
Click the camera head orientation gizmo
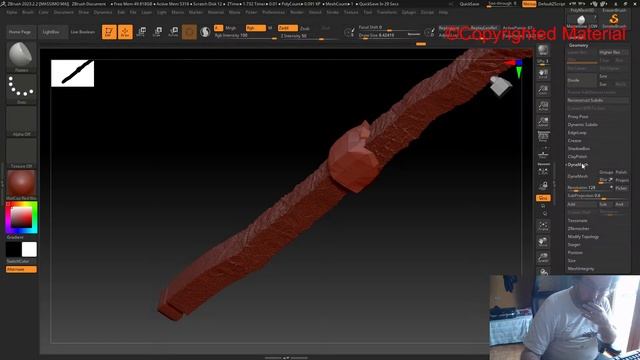(x=500, y=86)
